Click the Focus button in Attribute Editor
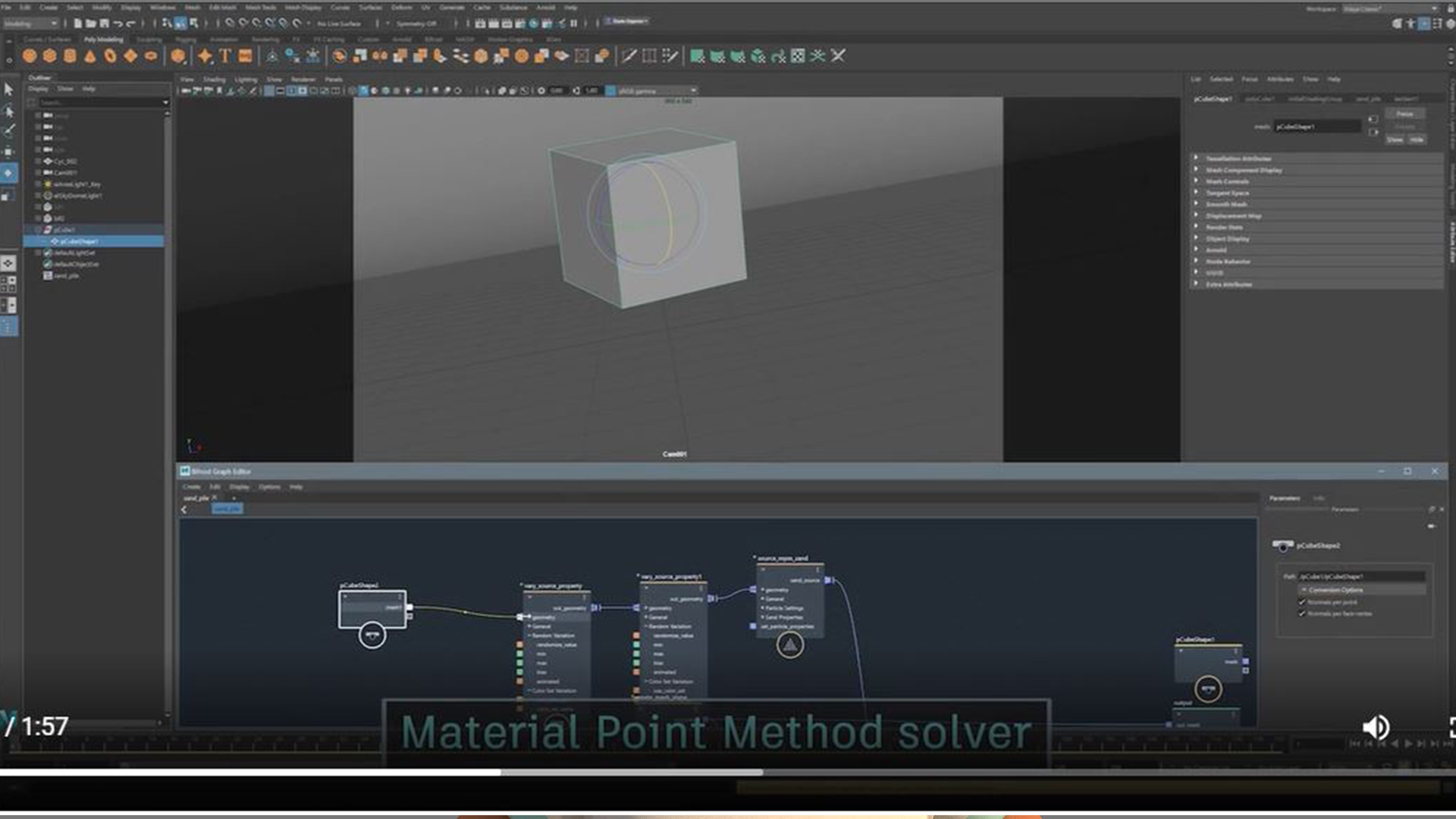 [x=1404, y=114]
